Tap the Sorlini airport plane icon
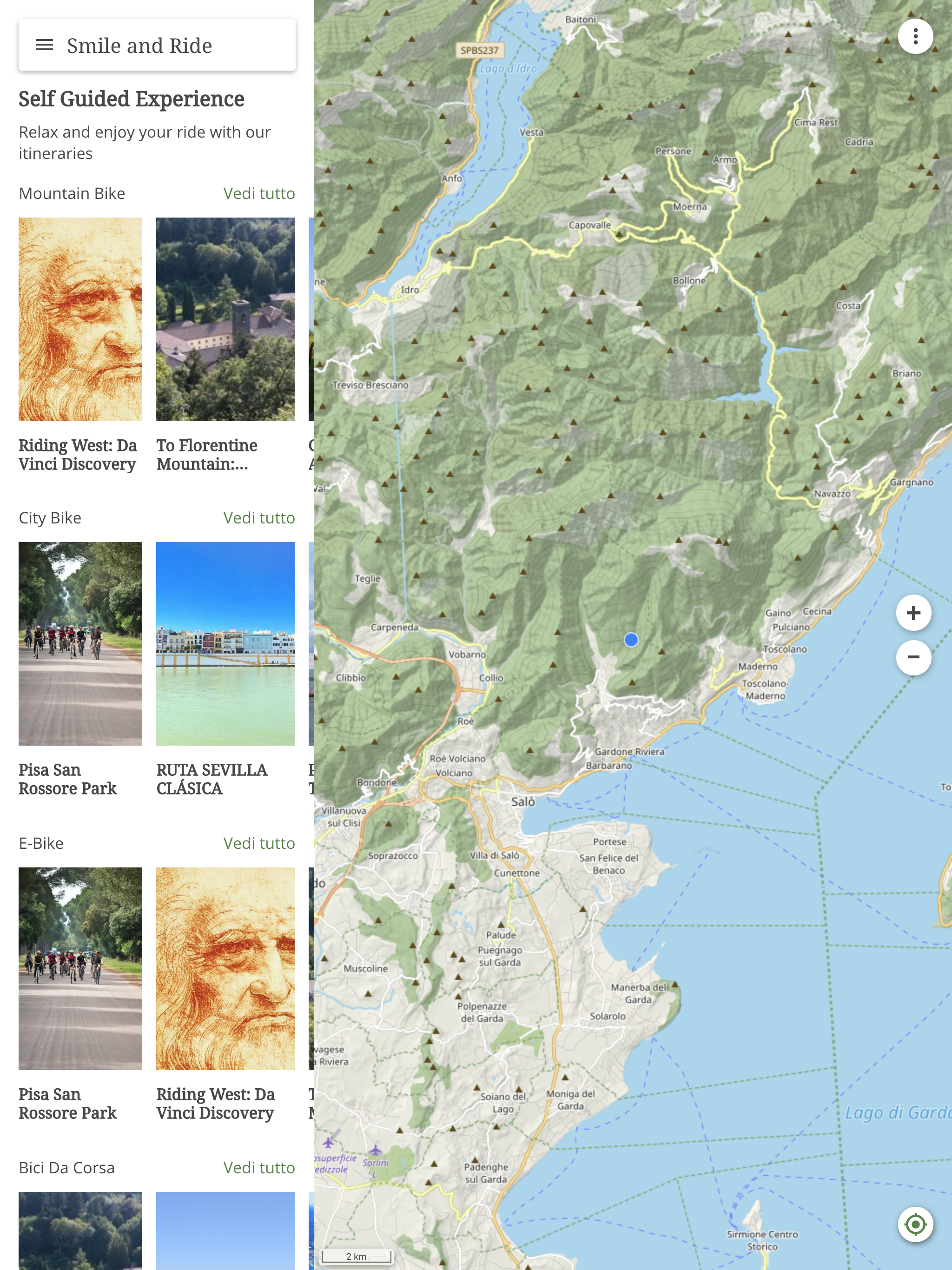The width and height of the screenshot is (952, 1270). 375,1150
